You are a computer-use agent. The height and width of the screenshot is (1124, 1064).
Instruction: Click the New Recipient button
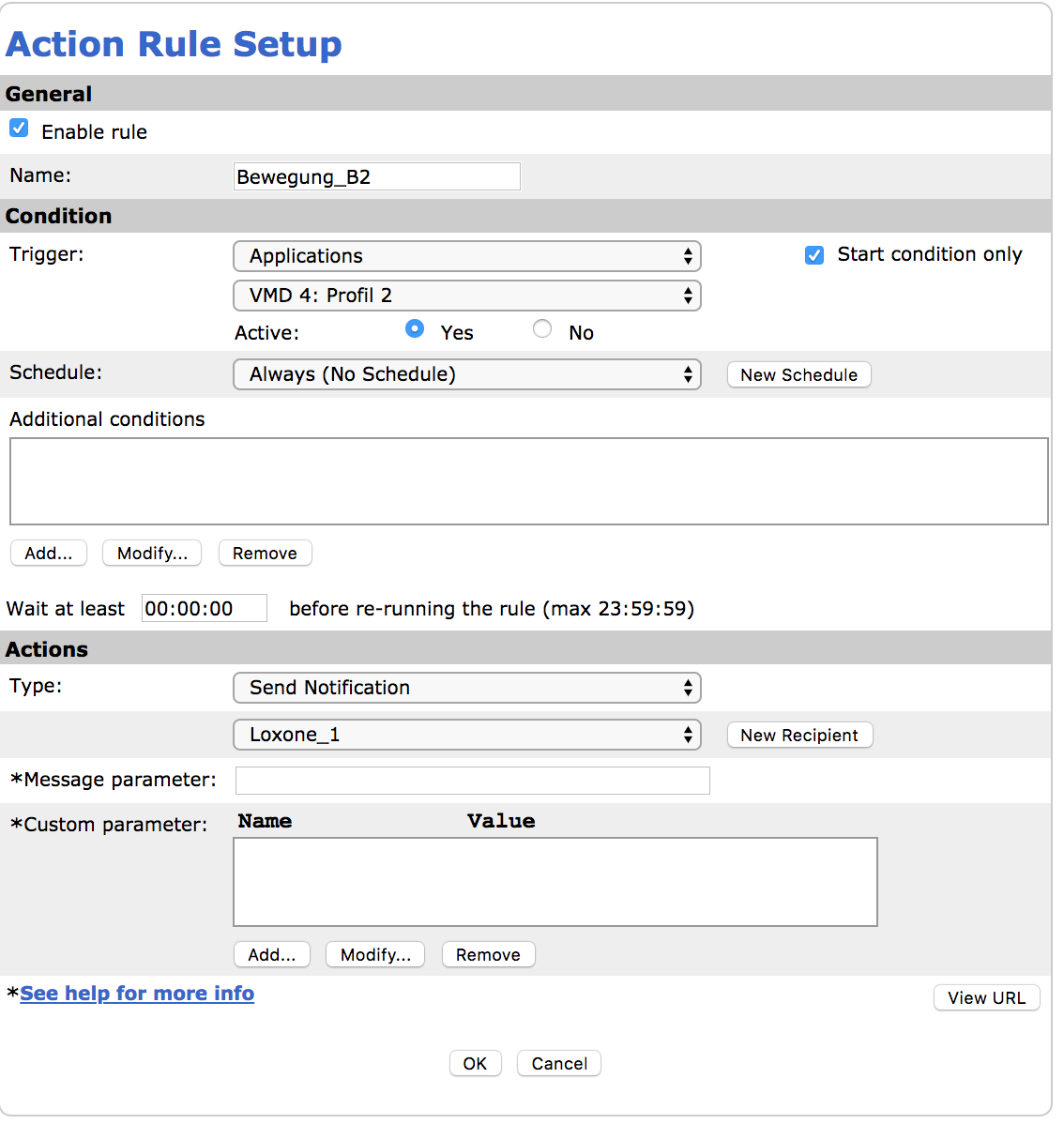coord(799,736)
